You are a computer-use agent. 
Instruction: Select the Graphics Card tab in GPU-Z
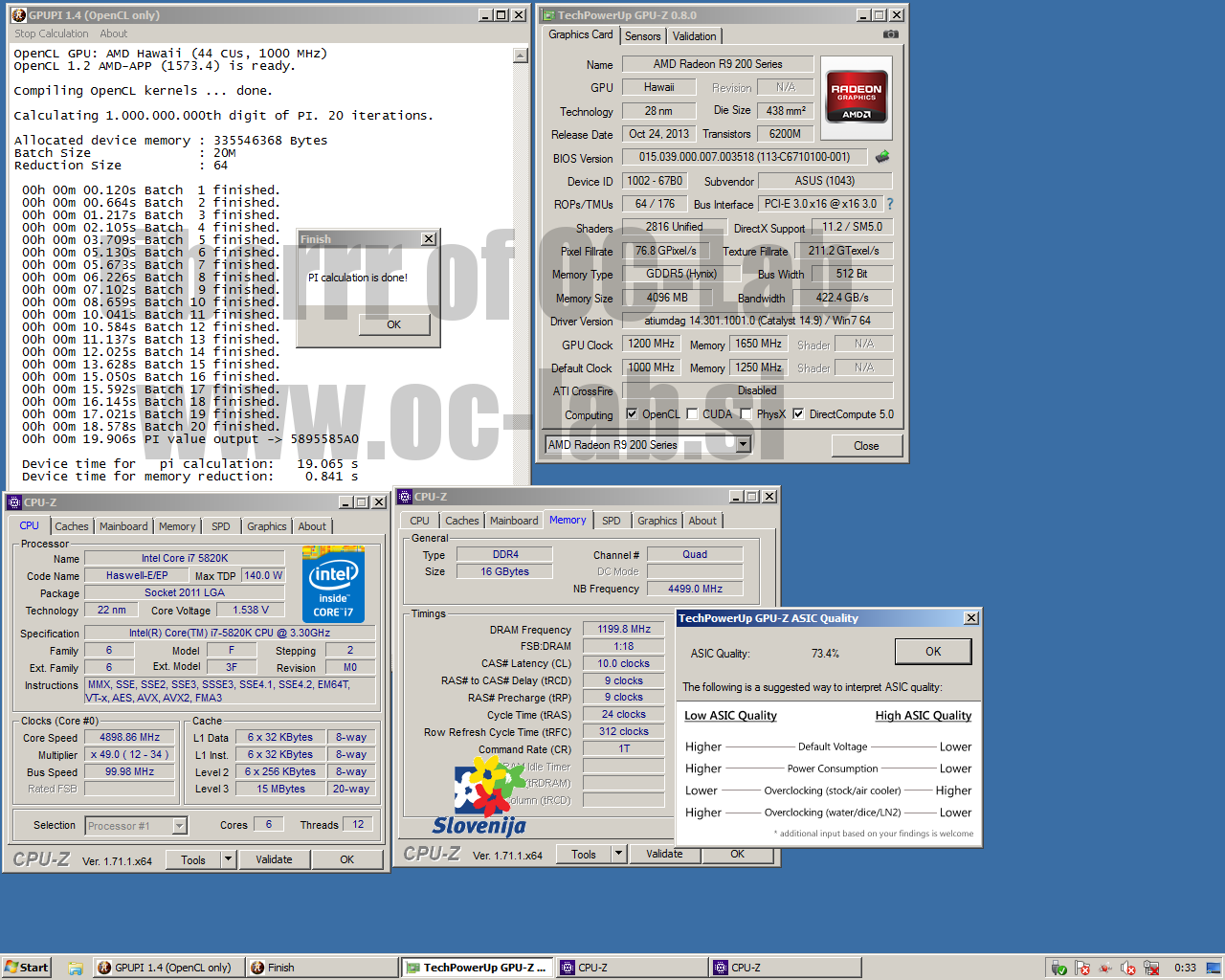(580, 34)
